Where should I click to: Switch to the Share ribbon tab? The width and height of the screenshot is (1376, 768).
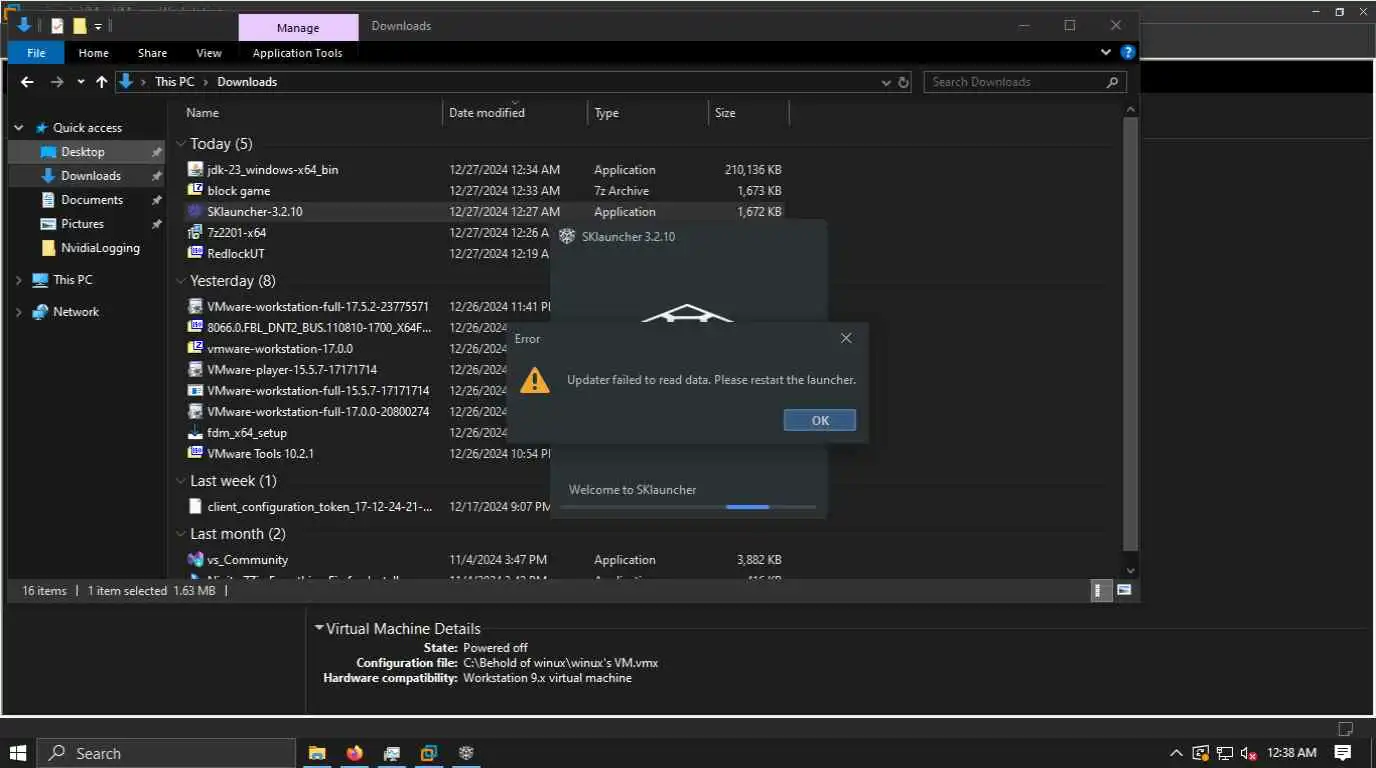click(152, 53)
